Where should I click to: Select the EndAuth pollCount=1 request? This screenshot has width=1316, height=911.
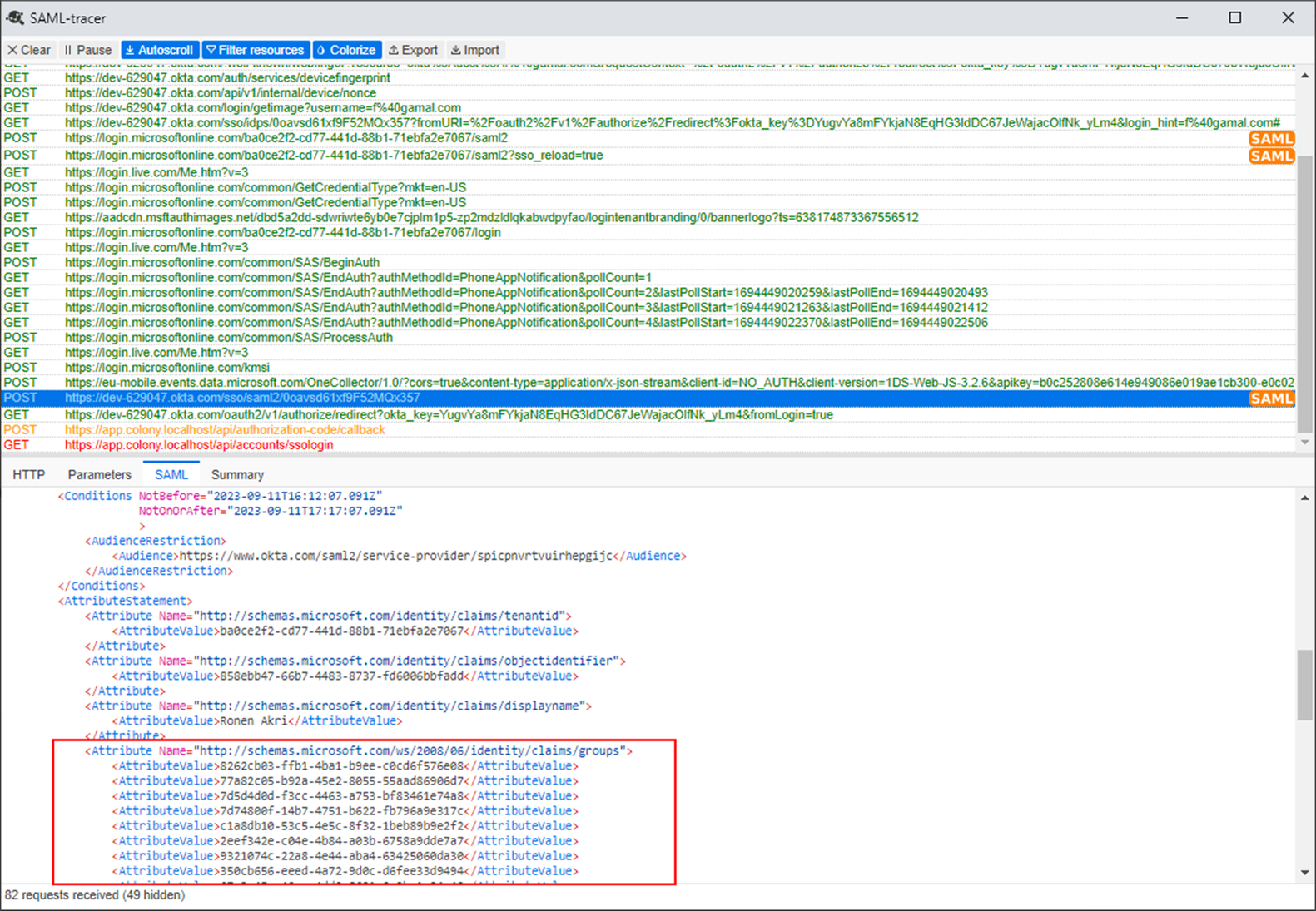coord(648,277)
